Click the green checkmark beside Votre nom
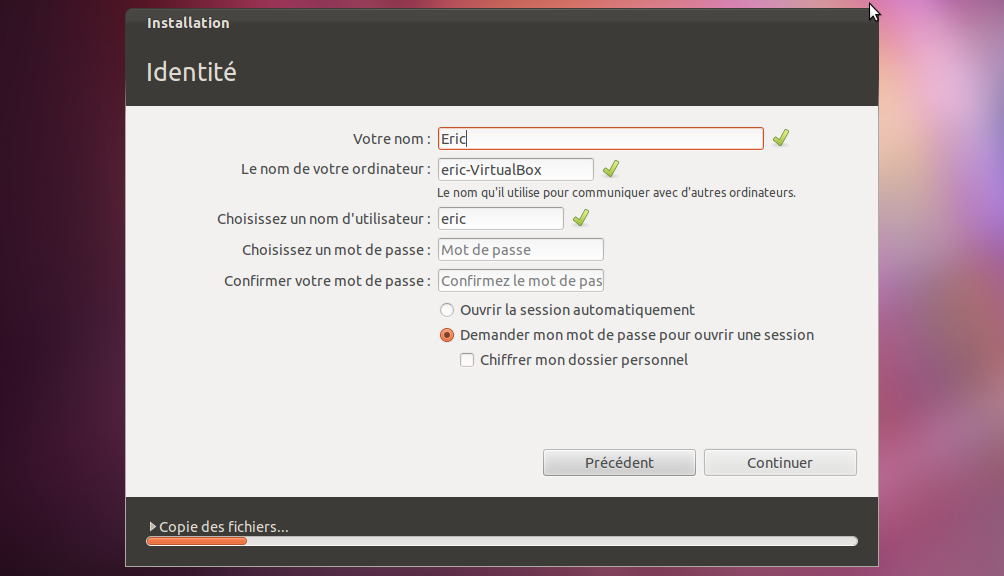The height and width of the screenshot is (576, 1004). [781, 138]
